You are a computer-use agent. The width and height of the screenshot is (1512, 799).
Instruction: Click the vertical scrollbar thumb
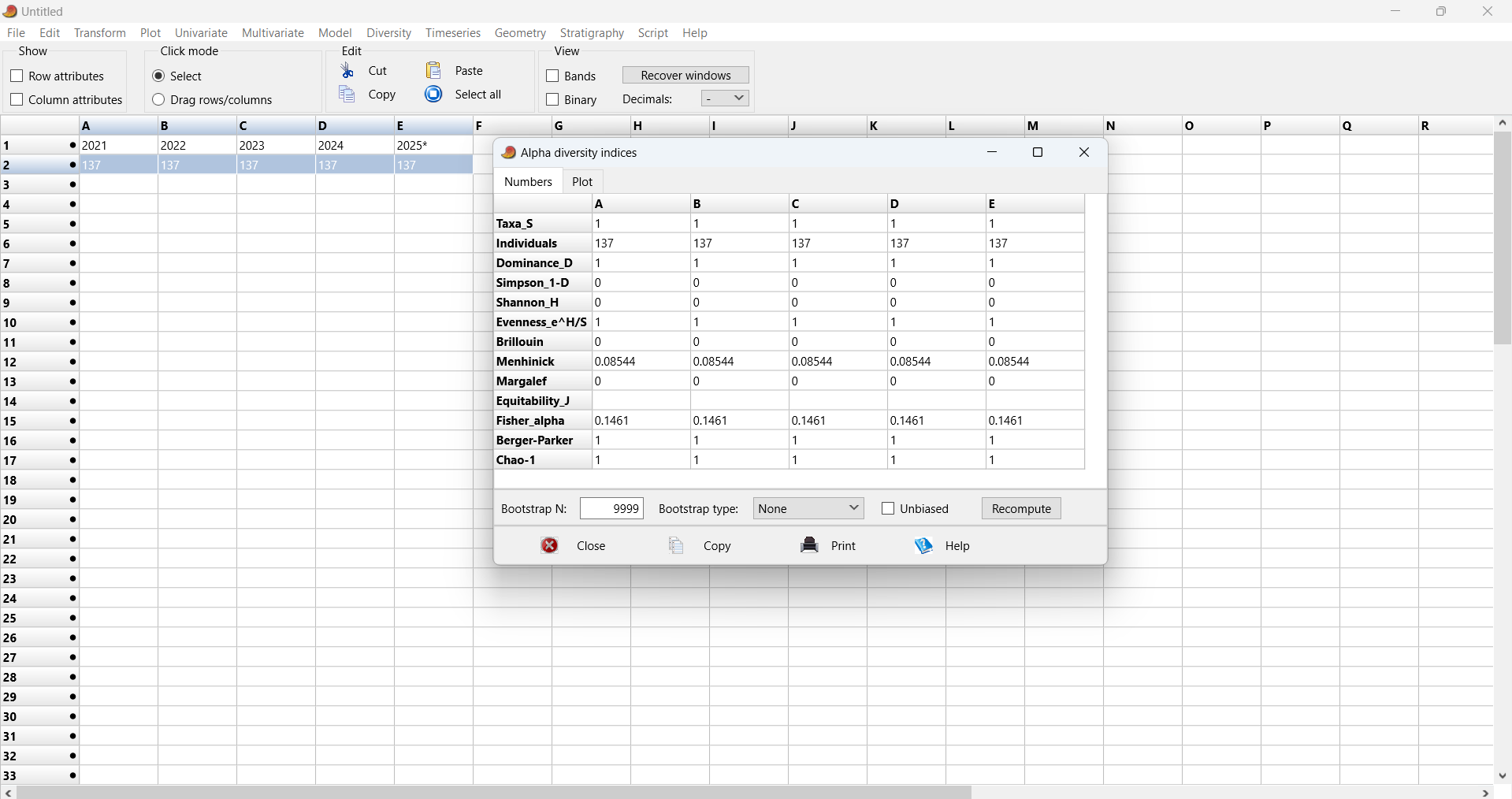1503,238
